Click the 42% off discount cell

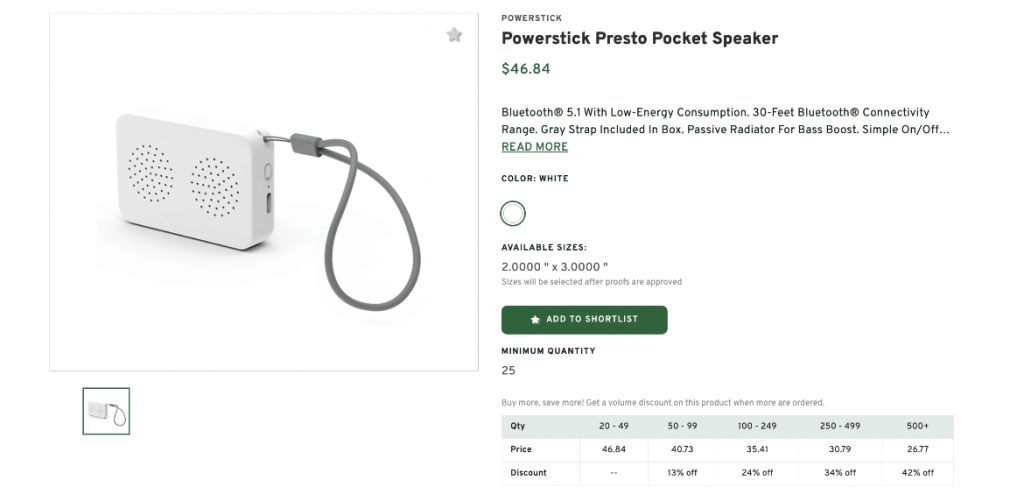pyautogui.click(x=916, y=473)
